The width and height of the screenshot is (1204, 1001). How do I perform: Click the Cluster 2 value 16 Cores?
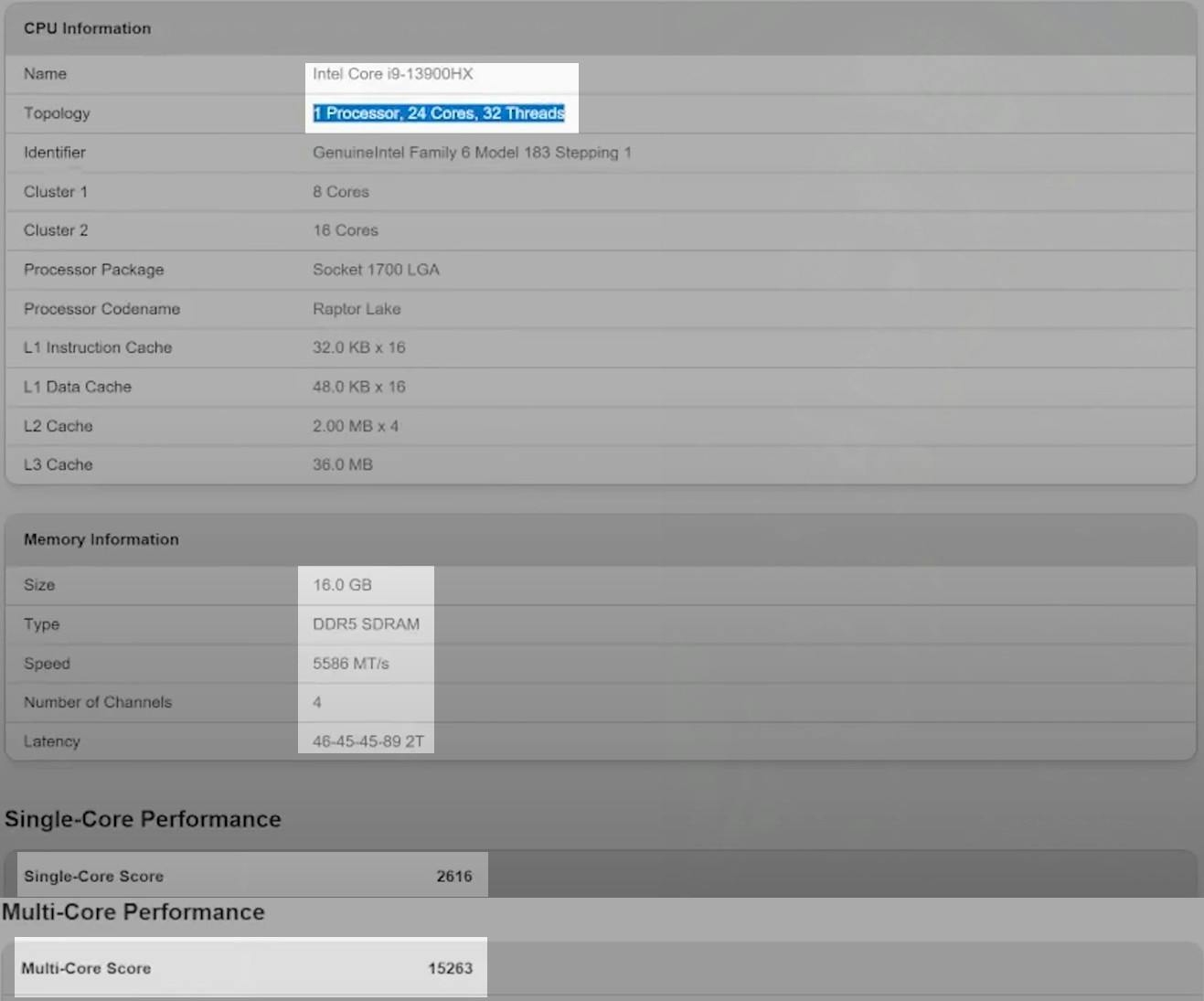click(346, 230)
